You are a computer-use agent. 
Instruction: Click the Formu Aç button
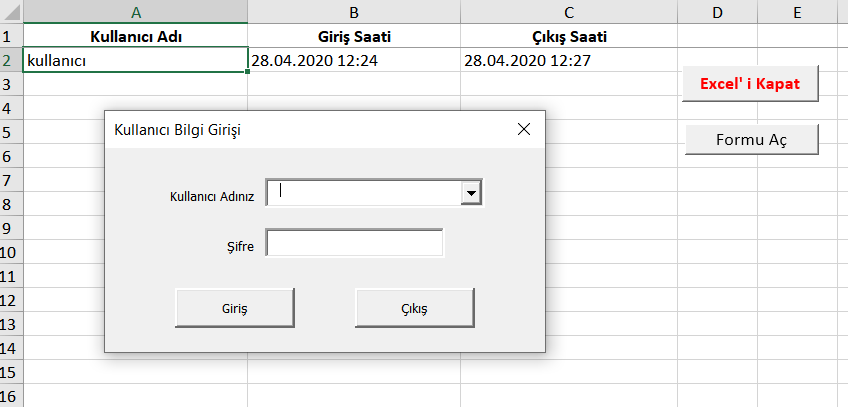(x=751, y=140)
